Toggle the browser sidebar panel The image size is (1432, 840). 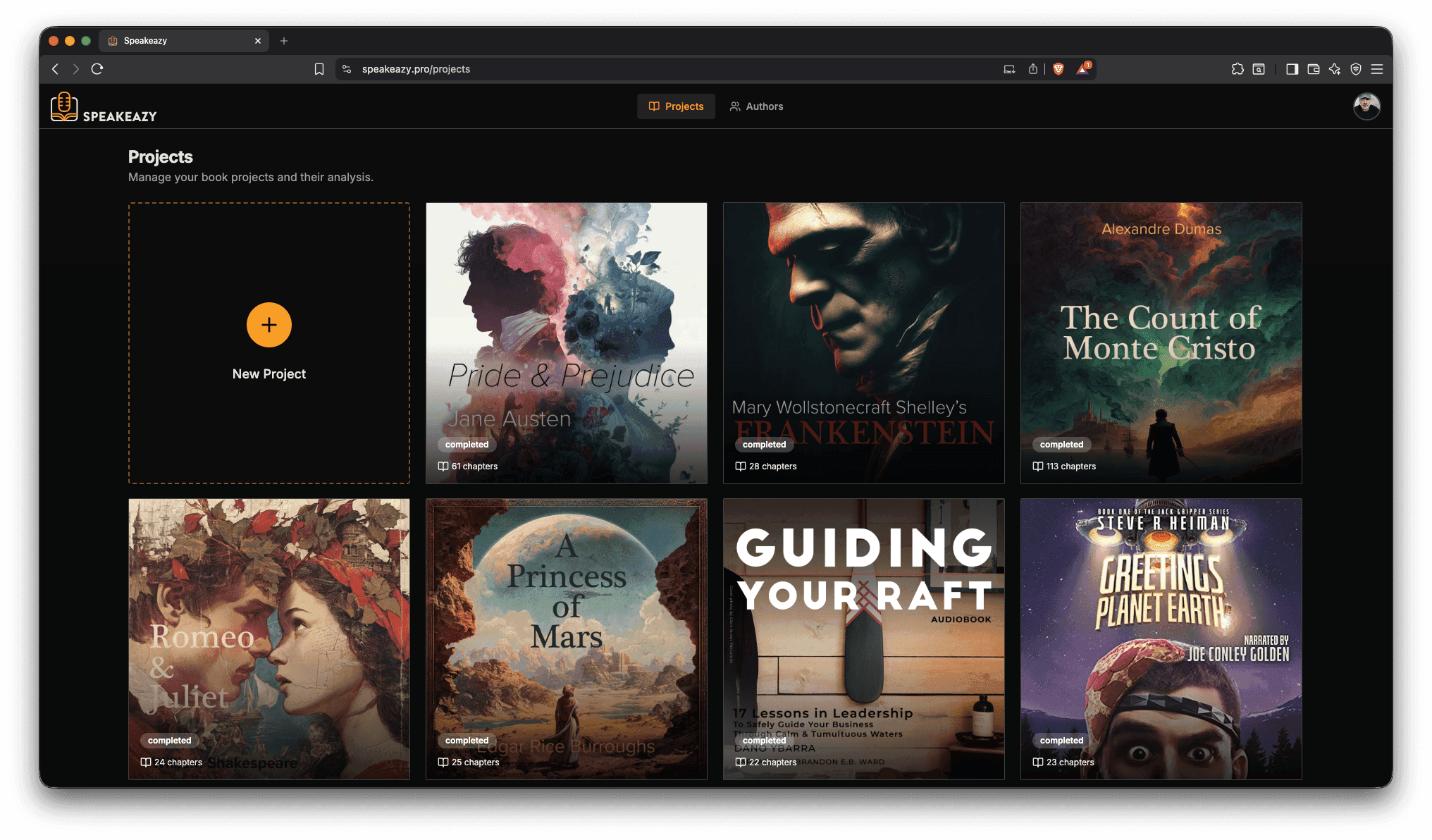coord(1292,69)
